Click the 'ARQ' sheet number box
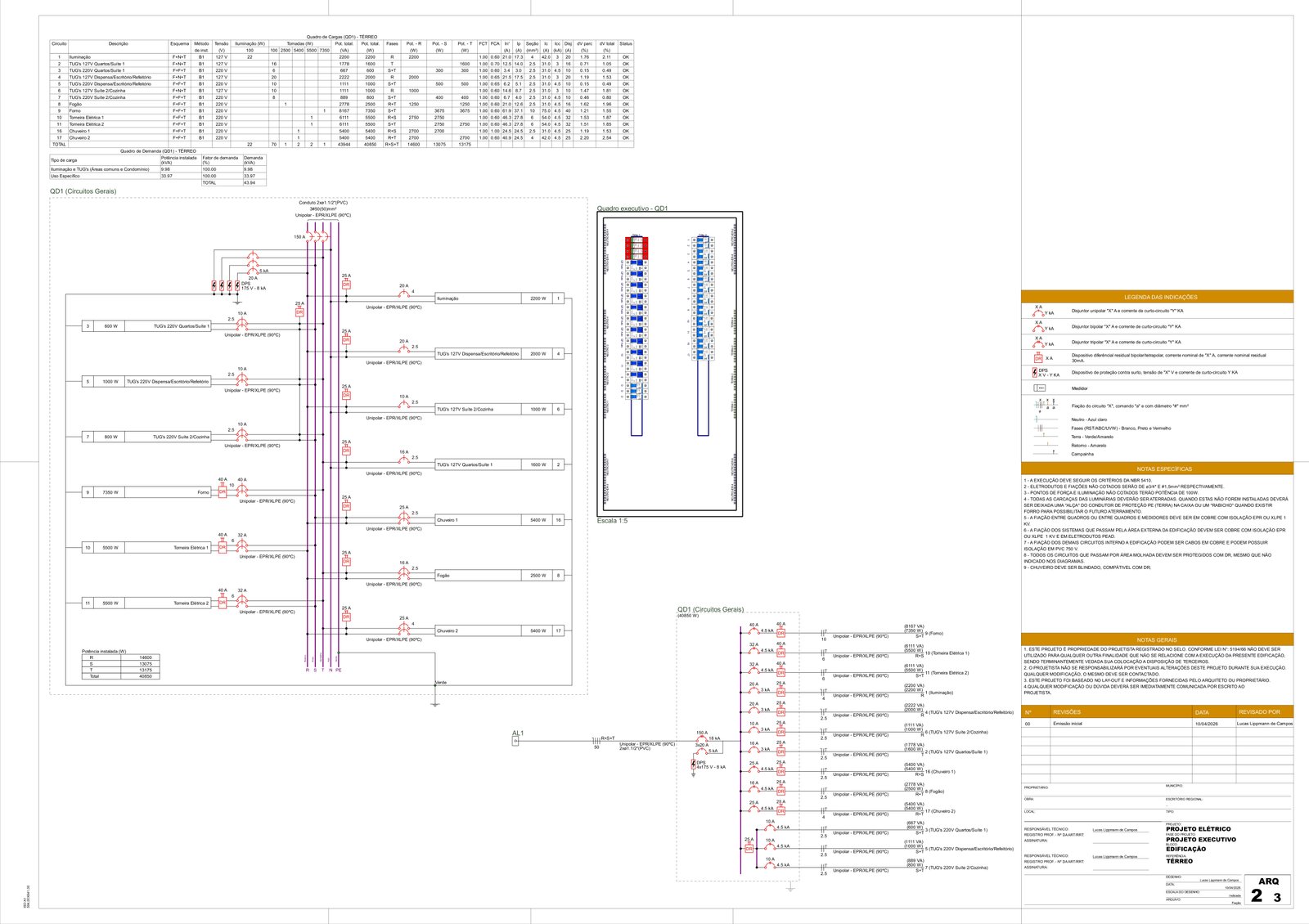 point(1268,890)
